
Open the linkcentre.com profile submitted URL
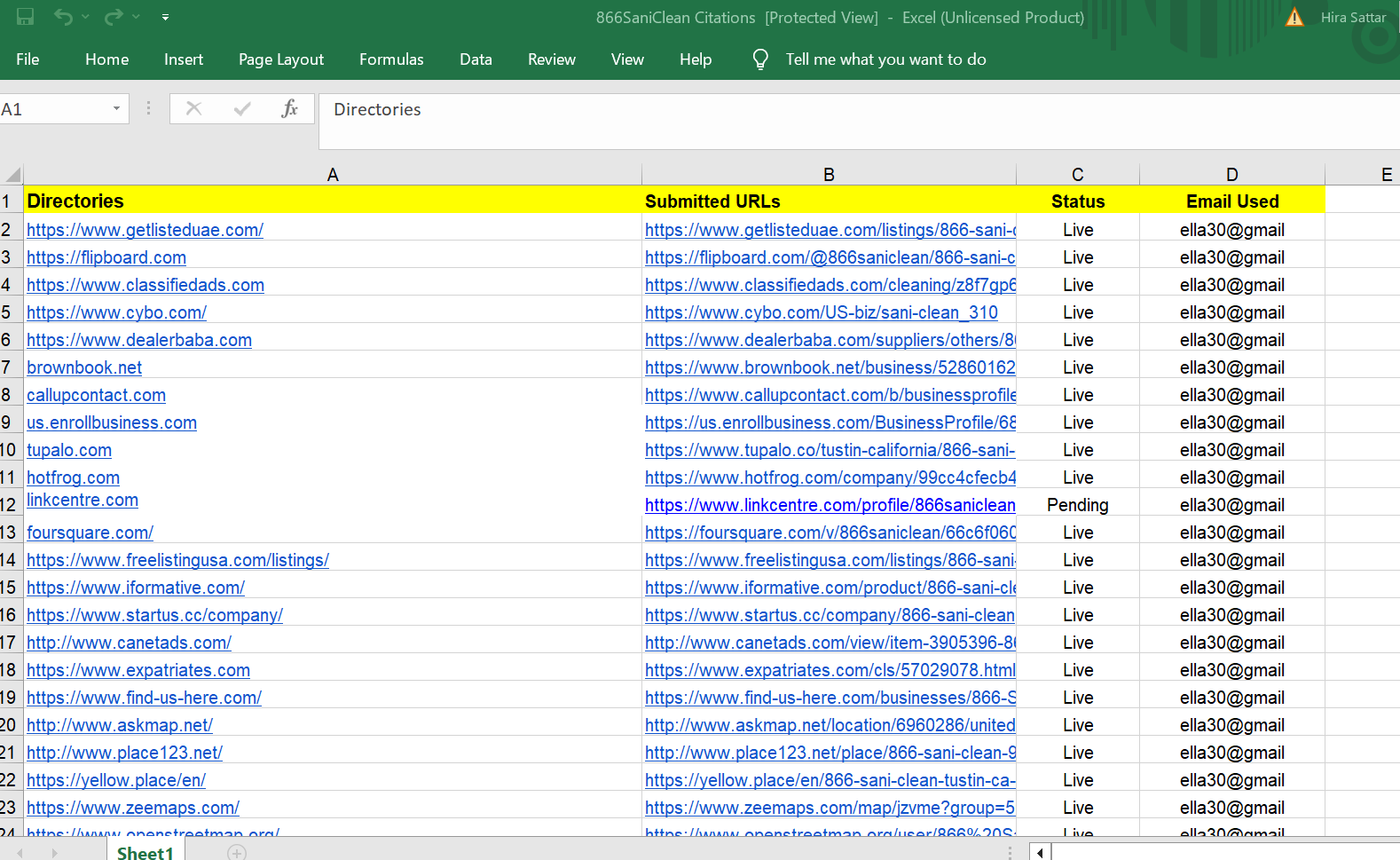coord(830,505)
